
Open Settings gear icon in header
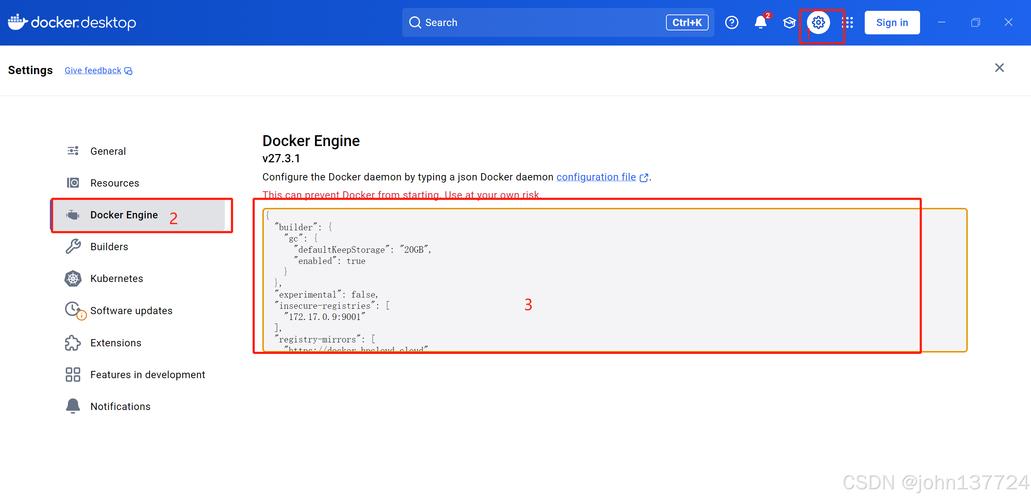(x=818, y=22)
